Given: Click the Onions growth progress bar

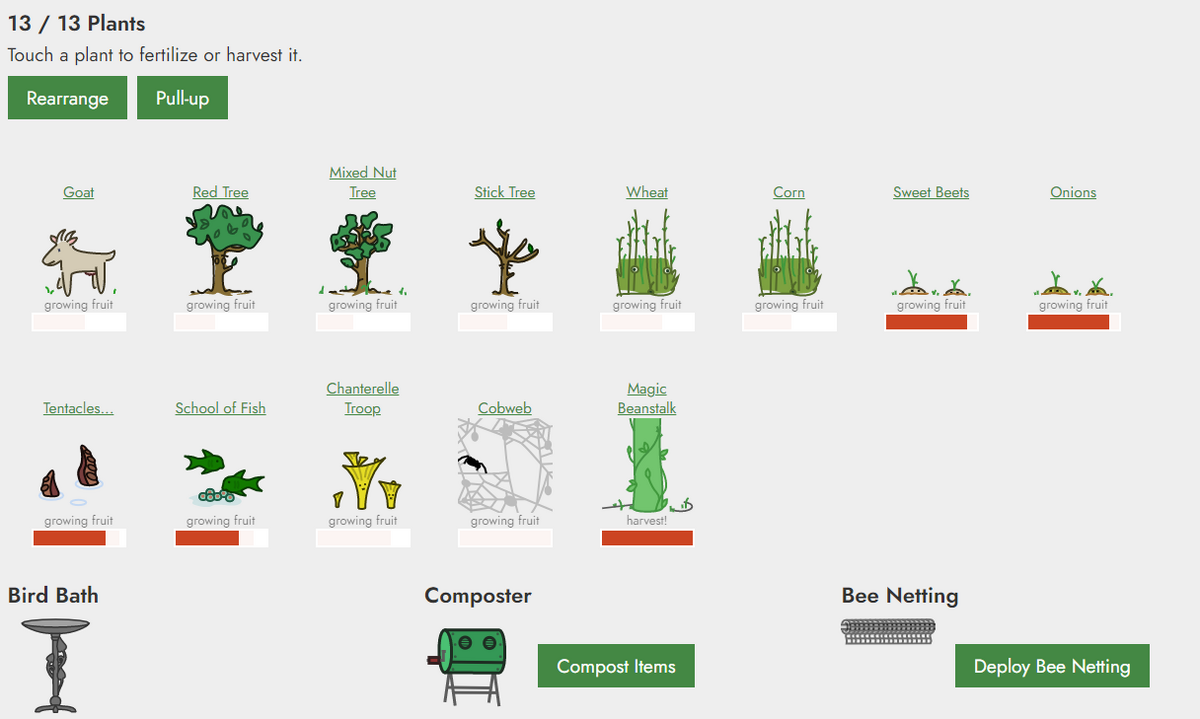Looking at the screenshot, I should (x=1073, y=322).
